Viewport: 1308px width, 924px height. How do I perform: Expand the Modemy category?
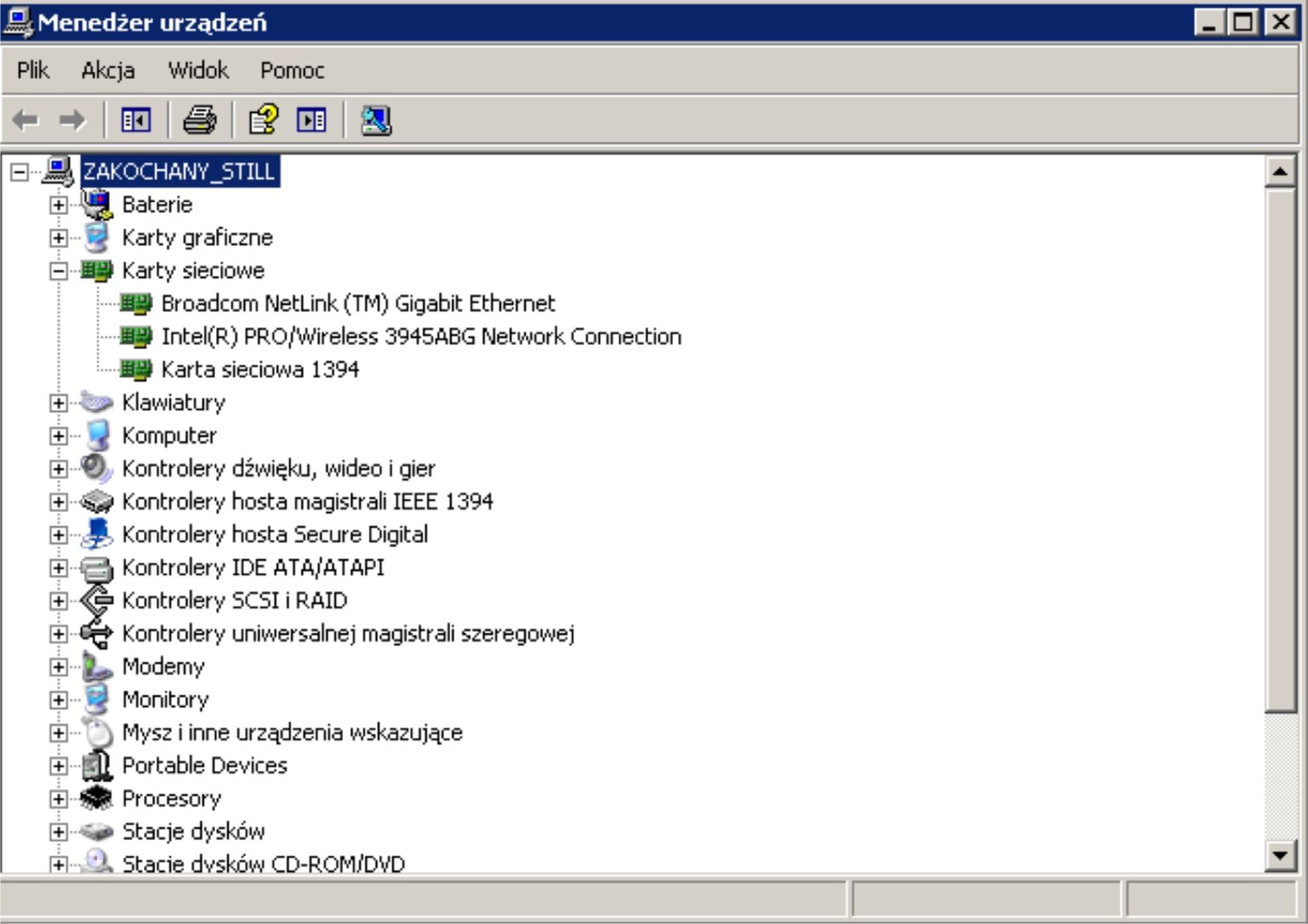point(59,667)
